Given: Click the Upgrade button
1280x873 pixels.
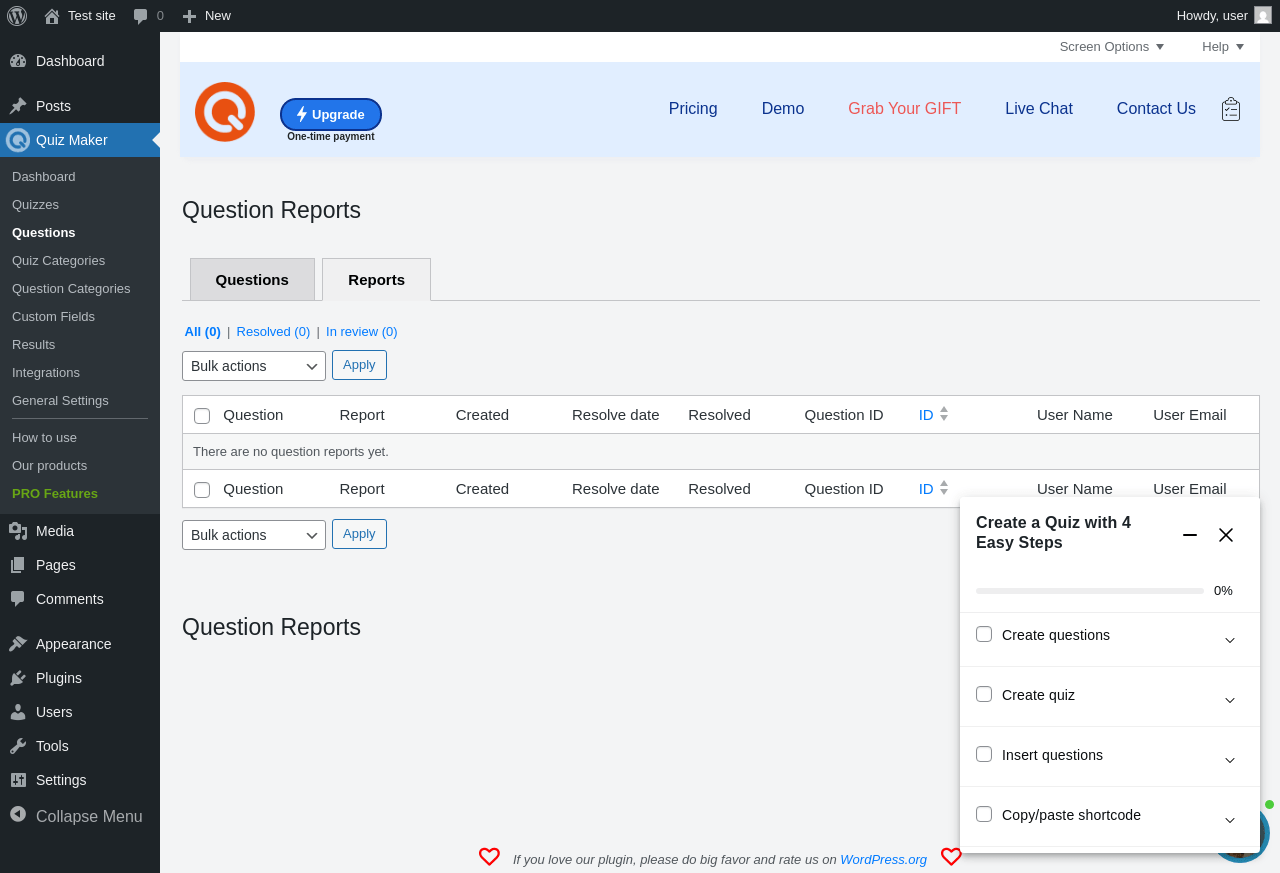Looking at the screenshot, I should point(331,114).
